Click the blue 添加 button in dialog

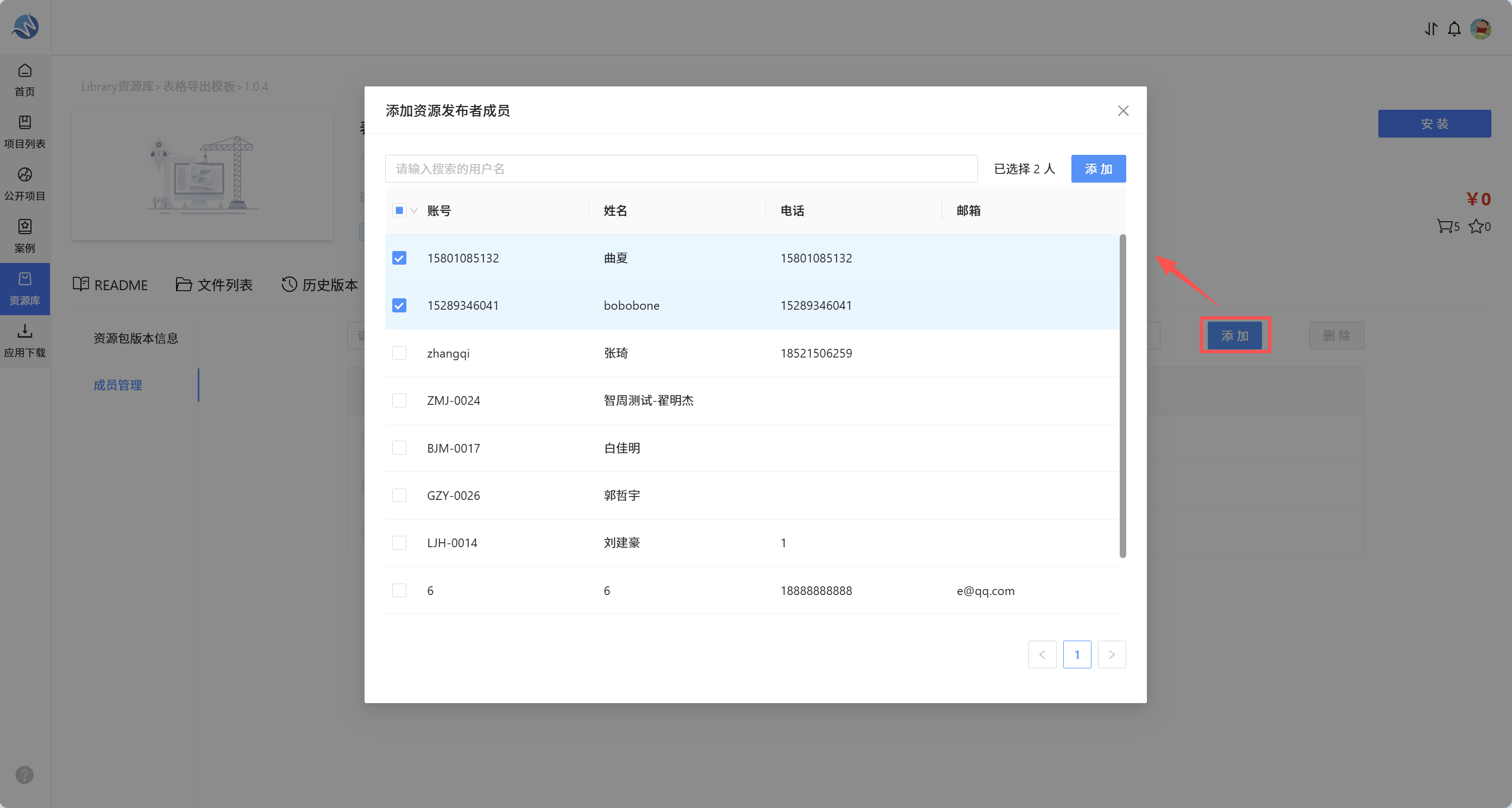1098,169
